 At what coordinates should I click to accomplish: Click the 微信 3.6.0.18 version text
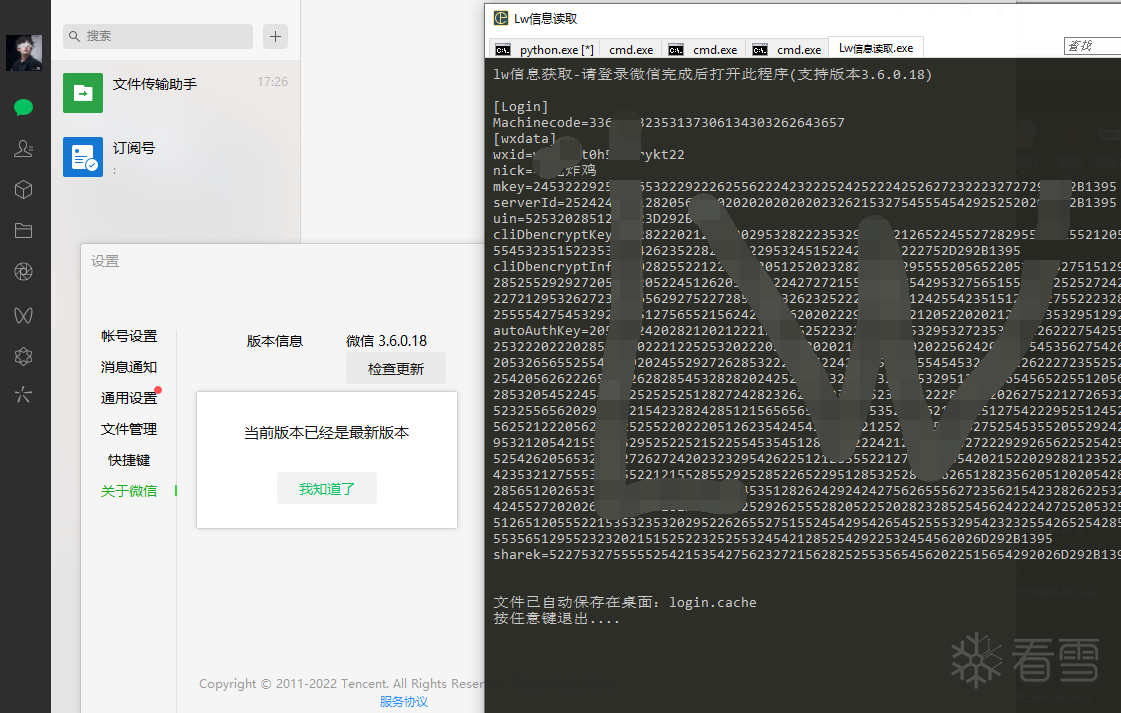tap(387, 340)
